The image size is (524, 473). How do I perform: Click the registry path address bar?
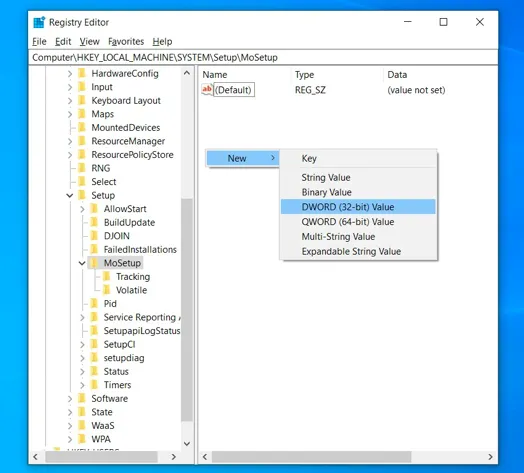(x=263, y=57)
